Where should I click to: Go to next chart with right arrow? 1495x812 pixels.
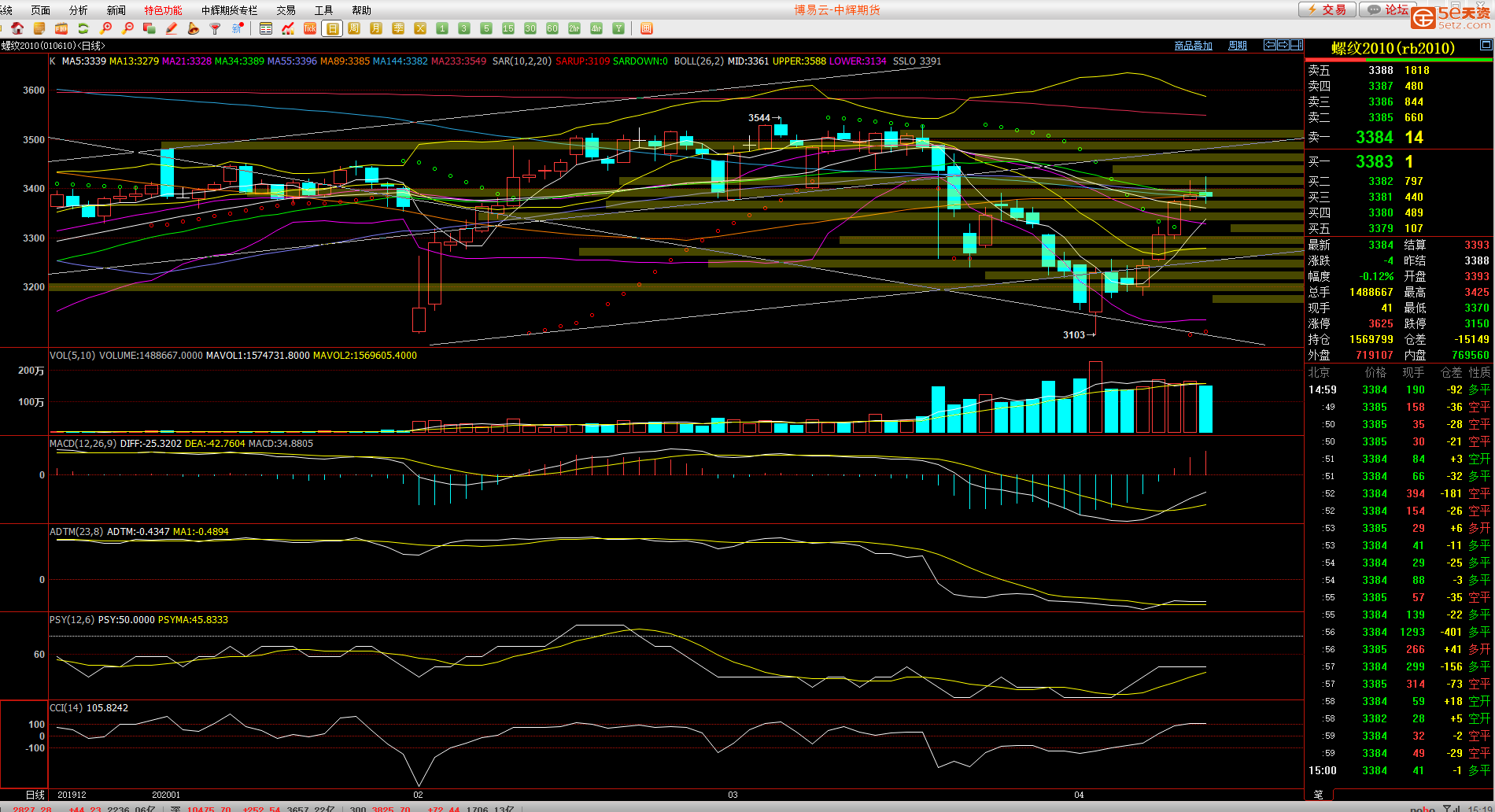(x=1283, y=45)
